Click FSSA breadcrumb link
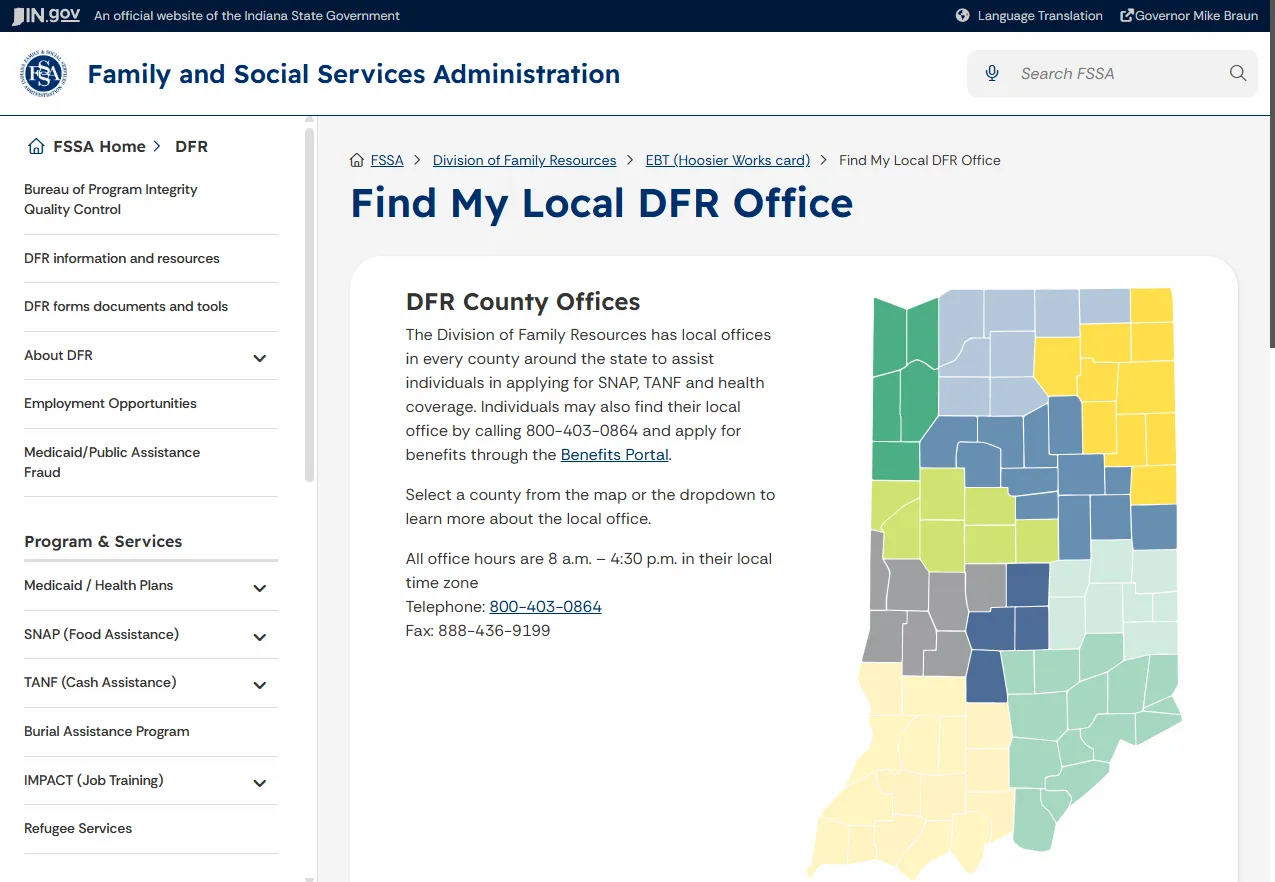 [x=387, y=160]
